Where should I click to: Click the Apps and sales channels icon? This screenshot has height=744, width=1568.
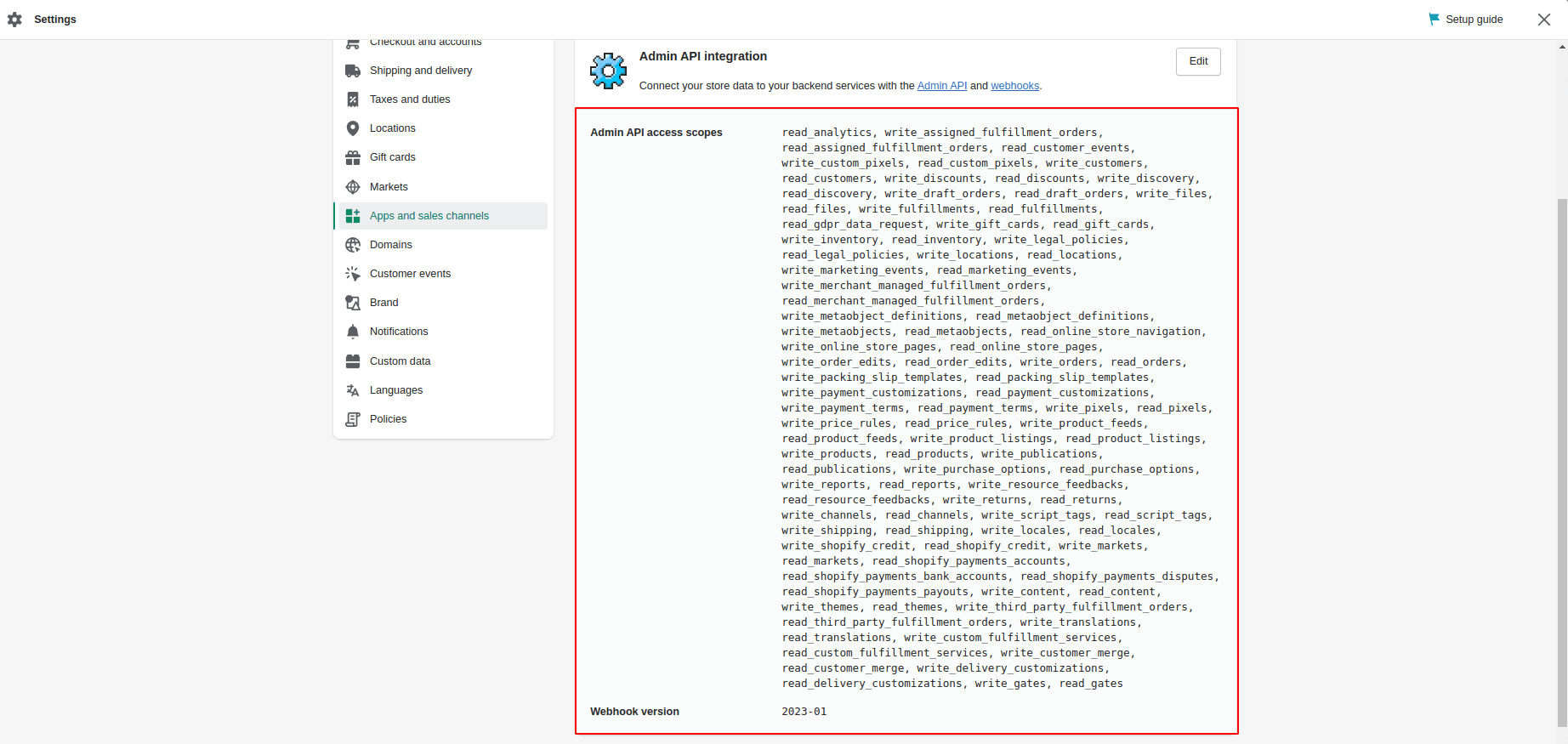[x=353, y=216]
